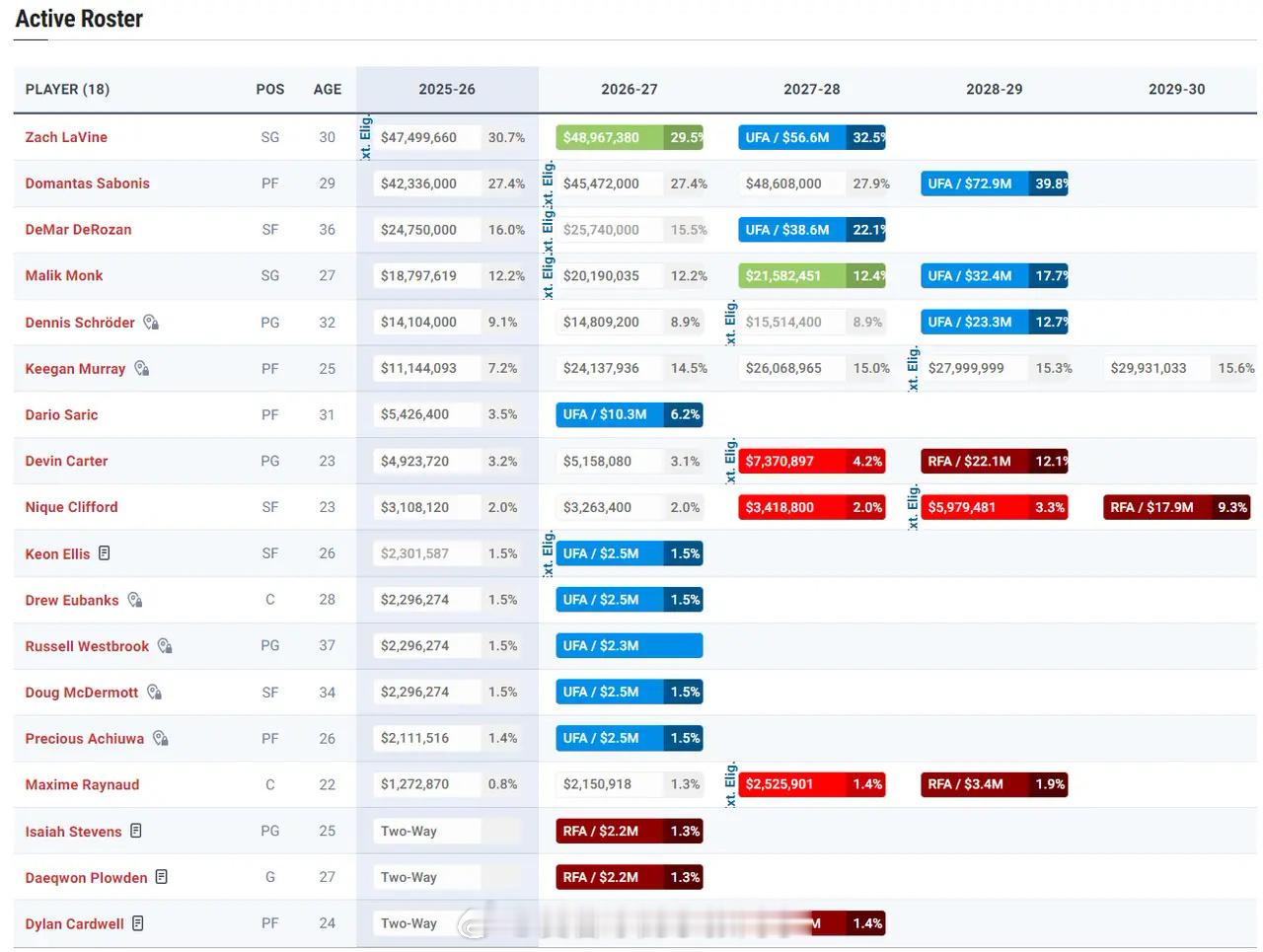Viewport: 1263px width, 952px height.
Task: Select the 2026-27 season column header
Action: (x=630, y=89)
